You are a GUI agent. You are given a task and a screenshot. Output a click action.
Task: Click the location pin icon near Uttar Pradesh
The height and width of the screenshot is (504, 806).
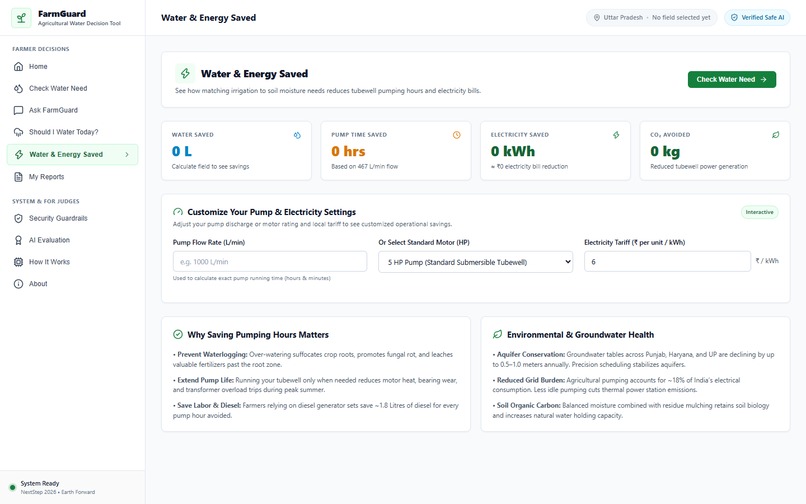(597, 17)
